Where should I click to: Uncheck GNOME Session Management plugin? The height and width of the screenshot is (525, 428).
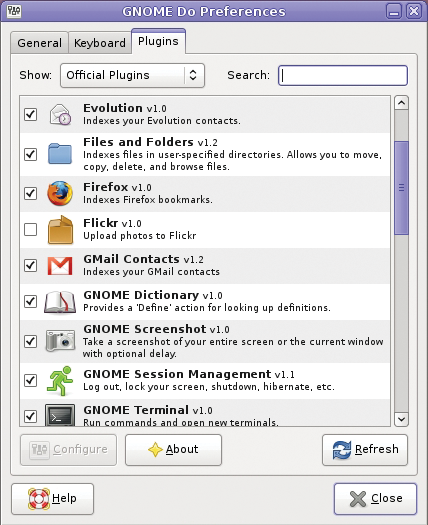click(30, 380)
